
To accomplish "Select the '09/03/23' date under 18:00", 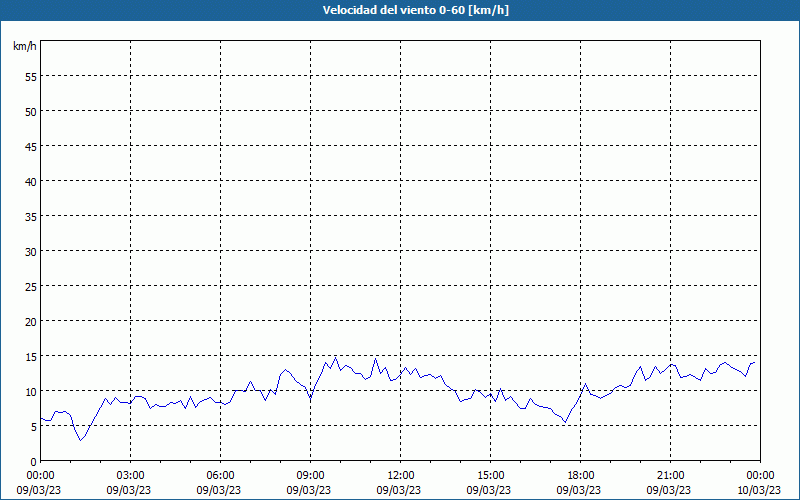I will point(579,490).
